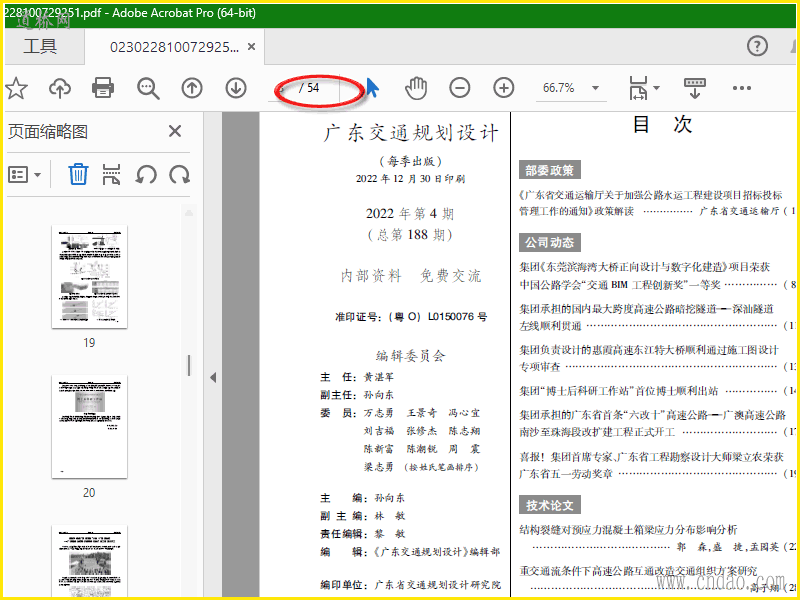Viewport: 800px width, 600px height.
Task: Print the document with printer icon
Action: click(x=103, y=88)
